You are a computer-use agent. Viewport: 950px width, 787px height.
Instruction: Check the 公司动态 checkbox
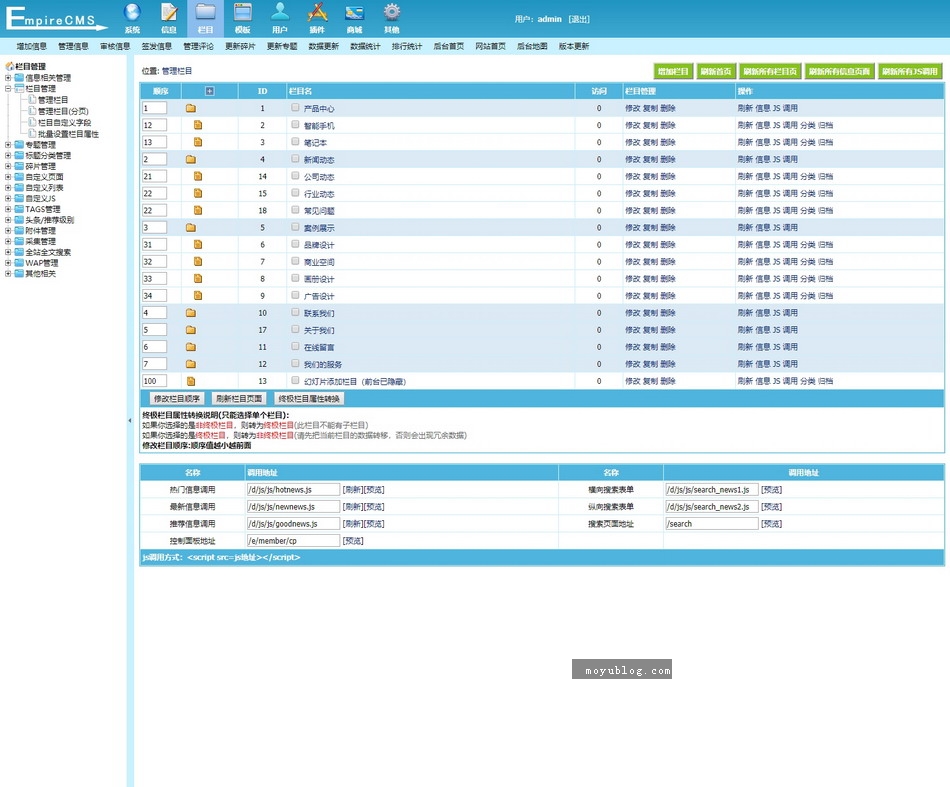295,176
